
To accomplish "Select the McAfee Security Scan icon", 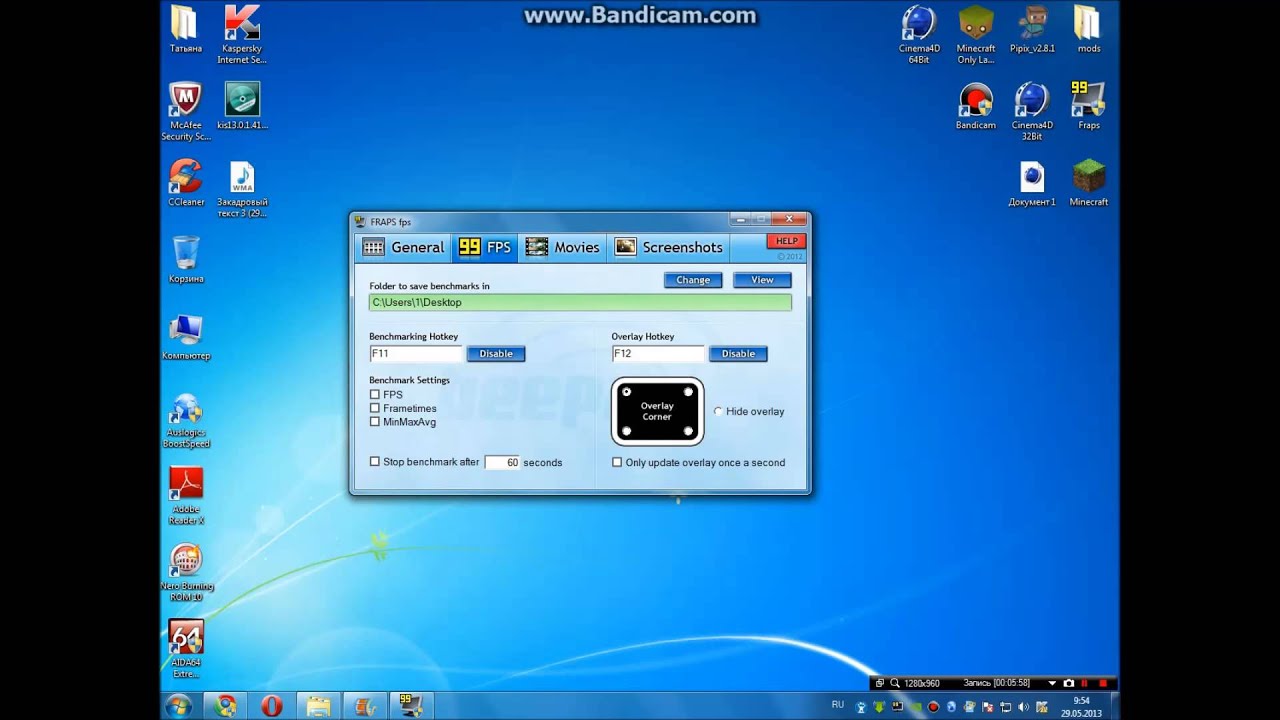I will [x=185, y=111].
